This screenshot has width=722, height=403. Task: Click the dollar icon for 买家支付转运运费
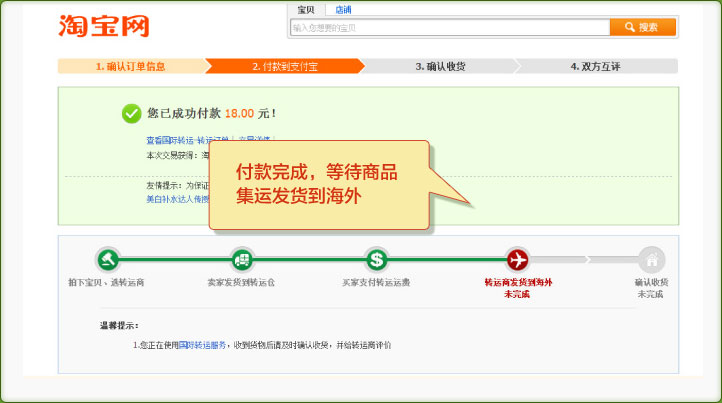377,259
